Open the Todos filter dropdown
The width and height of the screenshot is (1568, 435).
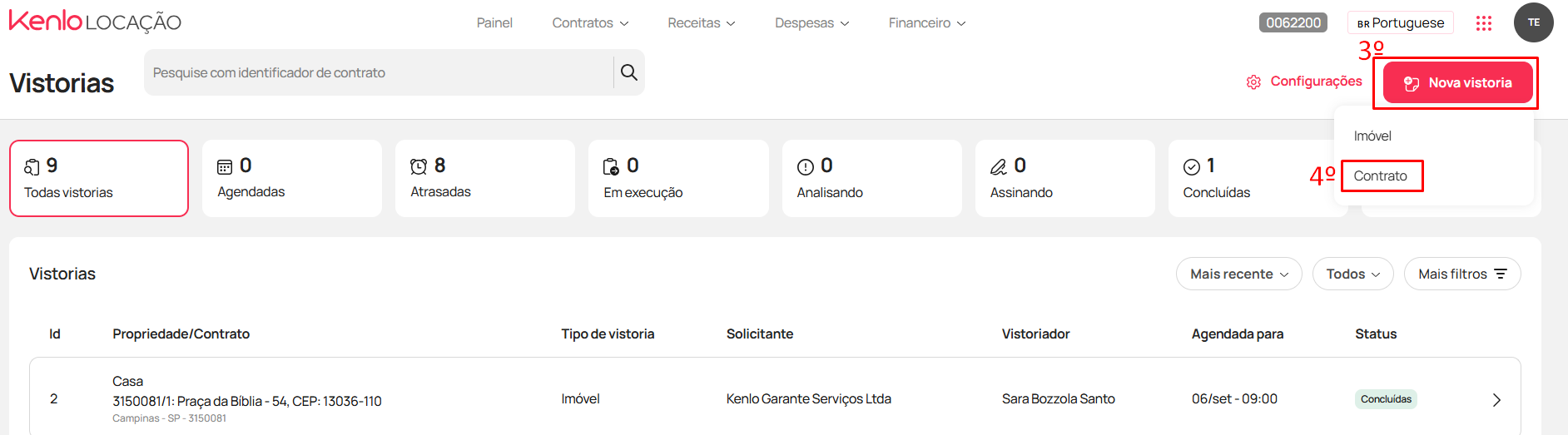click(x=1352, y=274)
